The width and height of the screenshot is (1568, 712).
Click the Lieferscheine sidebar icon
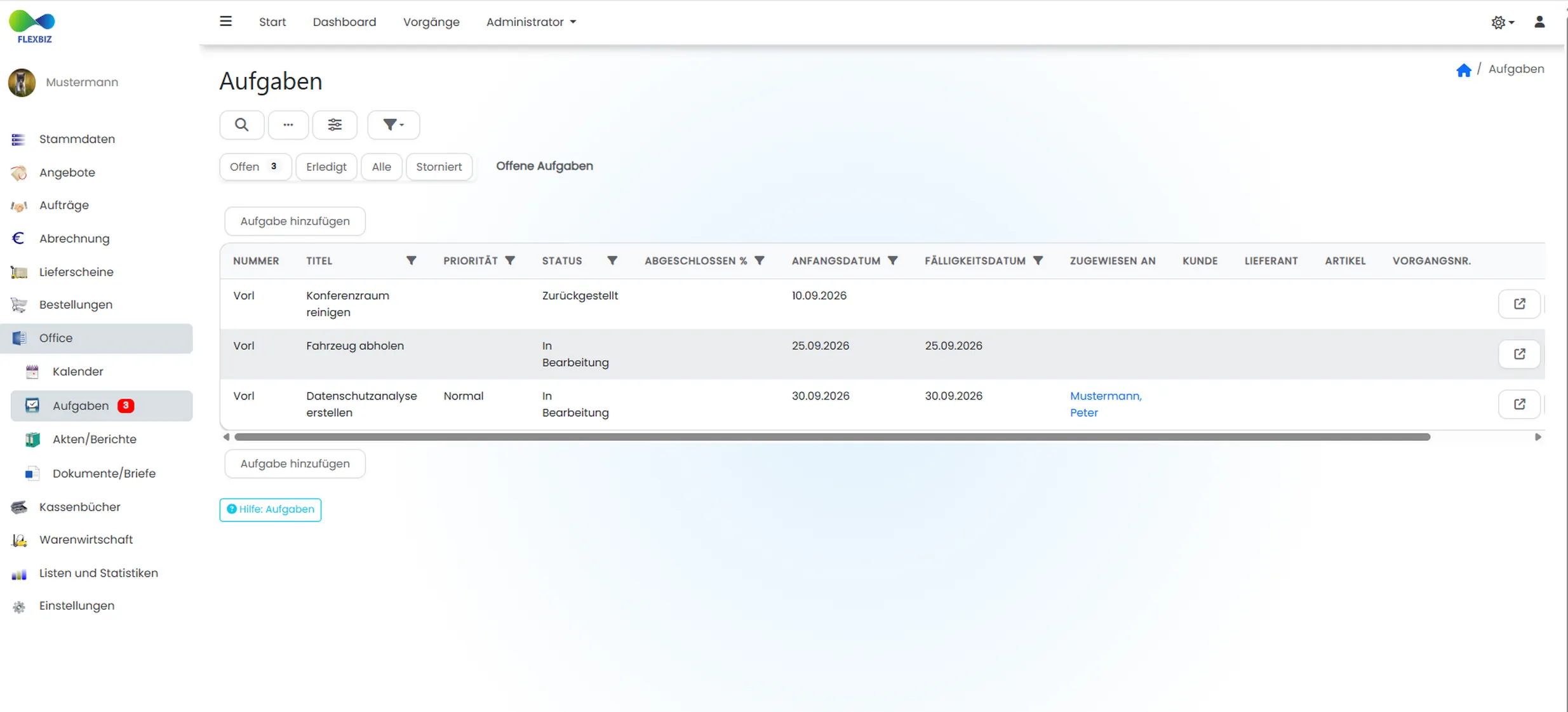[19, 272]
